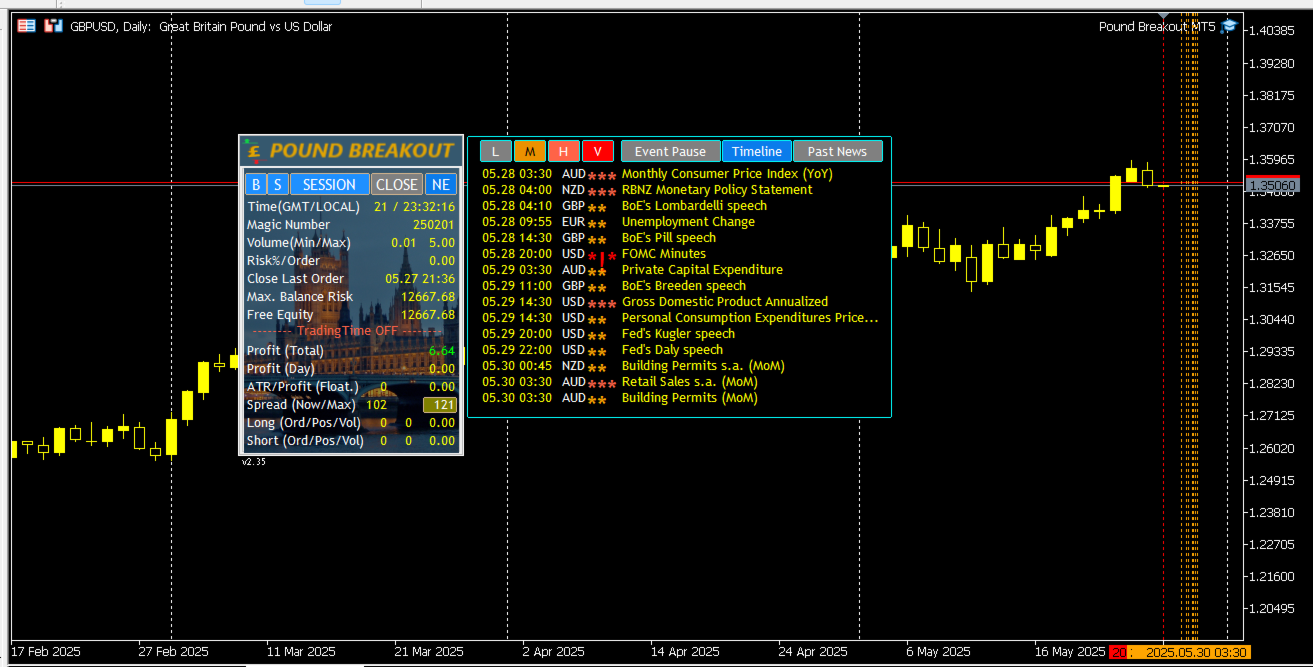This screenshot has width=1313, height=667.
Task: Select the Fed's Kugler speech event
Action: click(678, 334)
